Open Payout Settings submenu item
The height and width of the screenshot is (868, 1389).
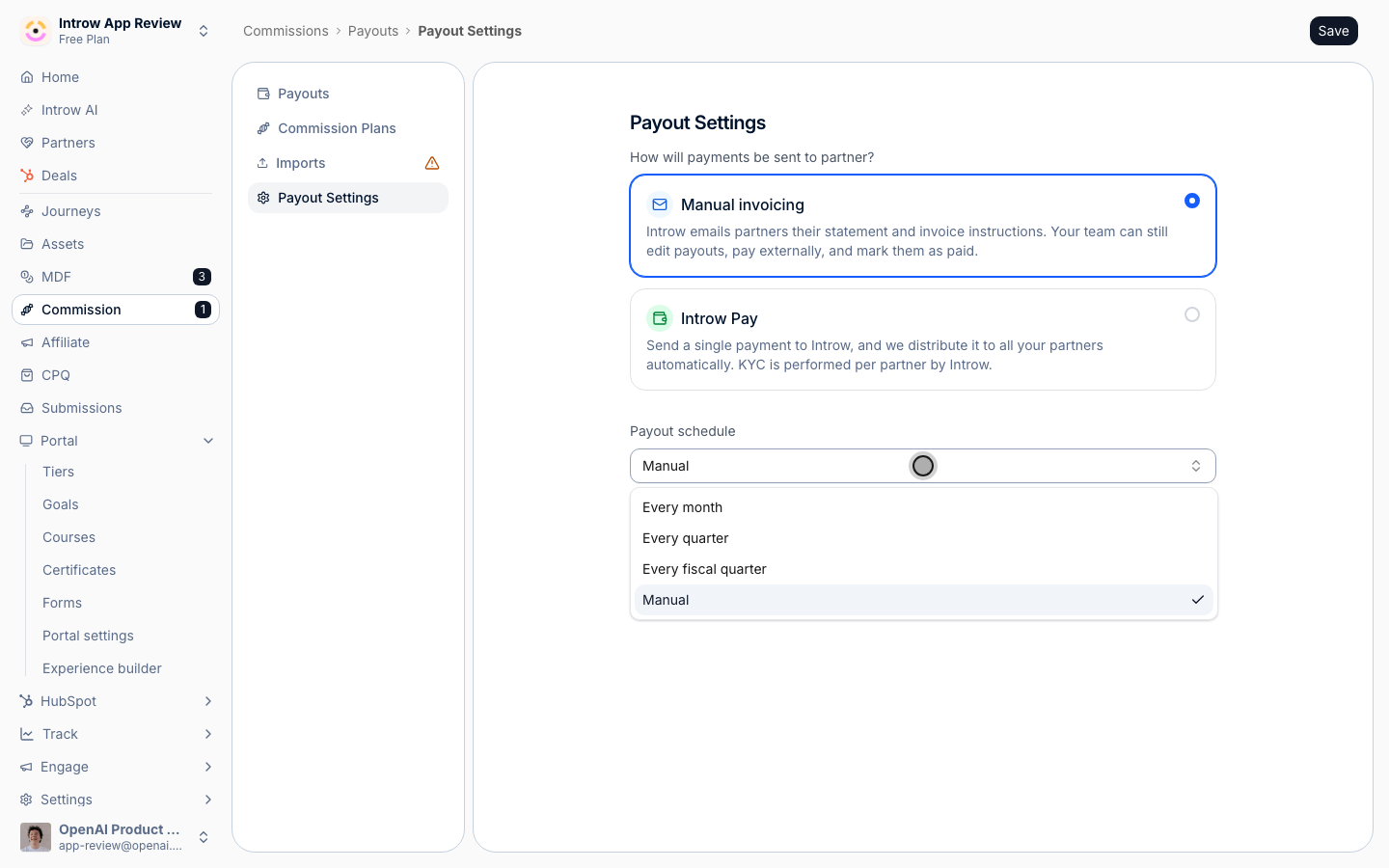tap(348, 198)
